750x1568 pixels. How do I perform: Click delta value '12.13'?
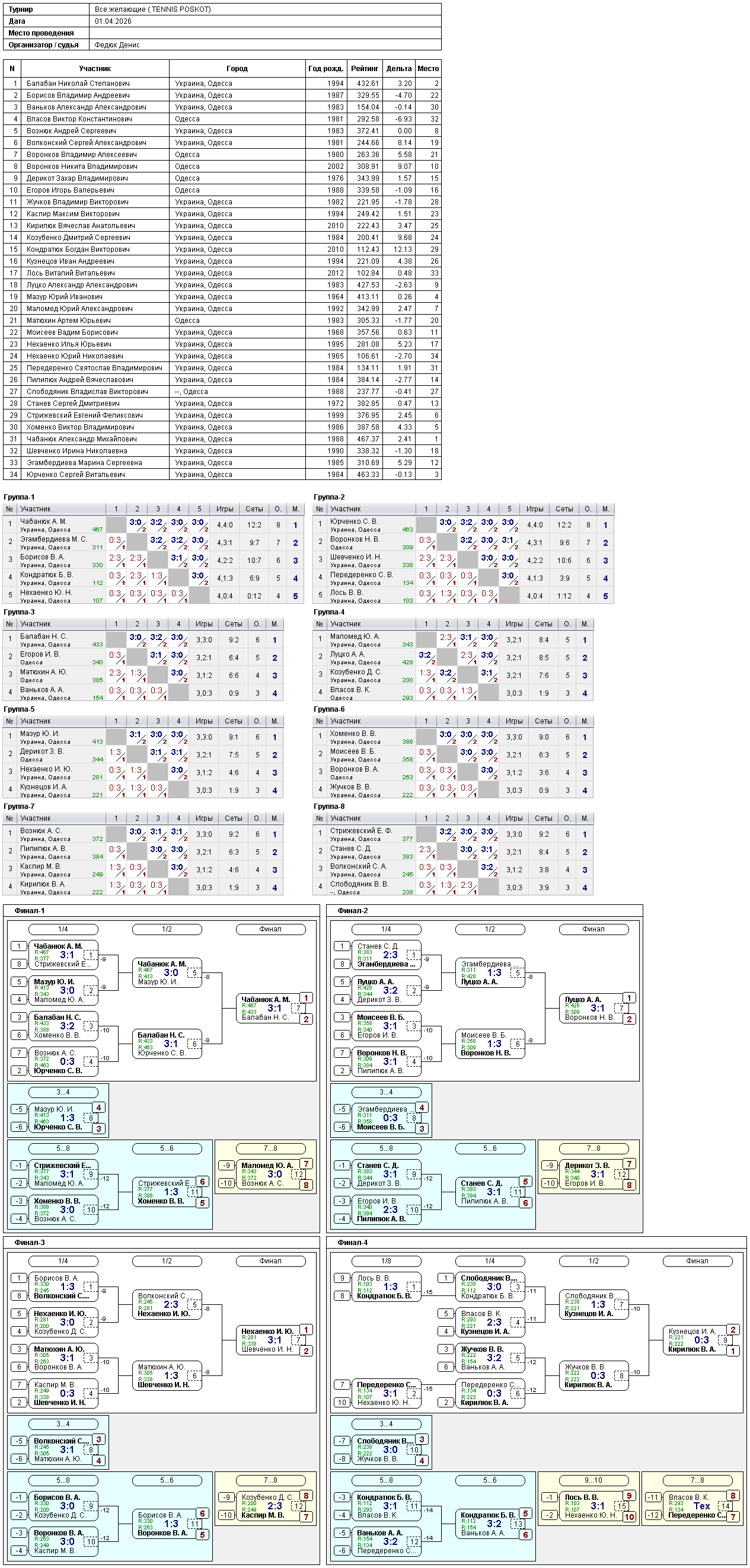pos(403,249)
